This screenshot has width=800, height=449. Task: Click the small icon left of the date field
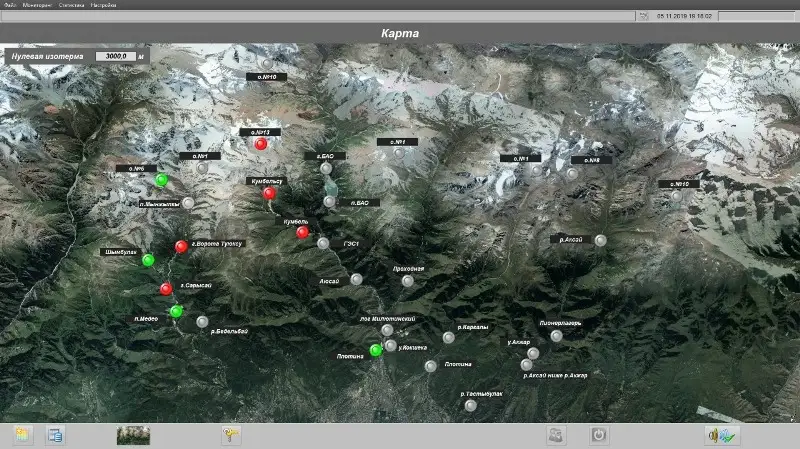[642, 17]
